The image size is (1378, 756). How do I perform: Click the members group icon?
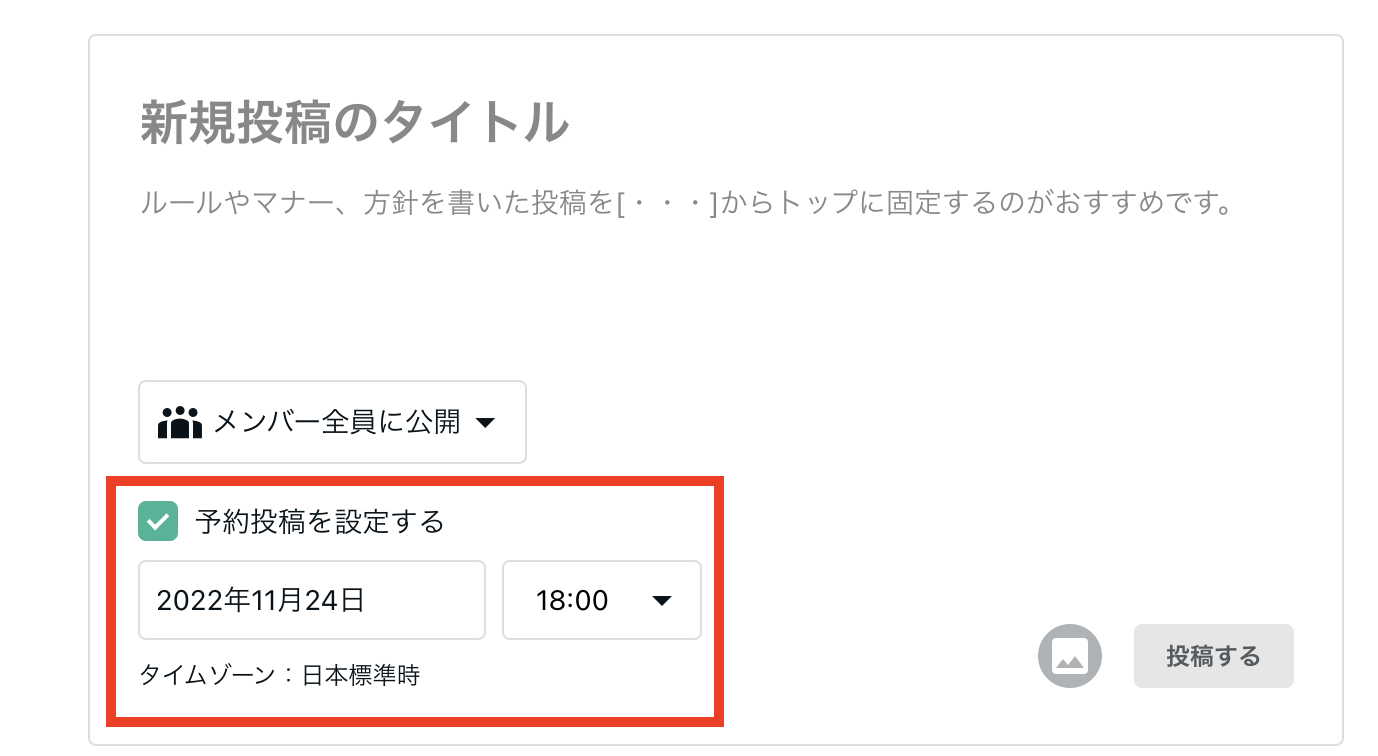[x=180, y=422]
